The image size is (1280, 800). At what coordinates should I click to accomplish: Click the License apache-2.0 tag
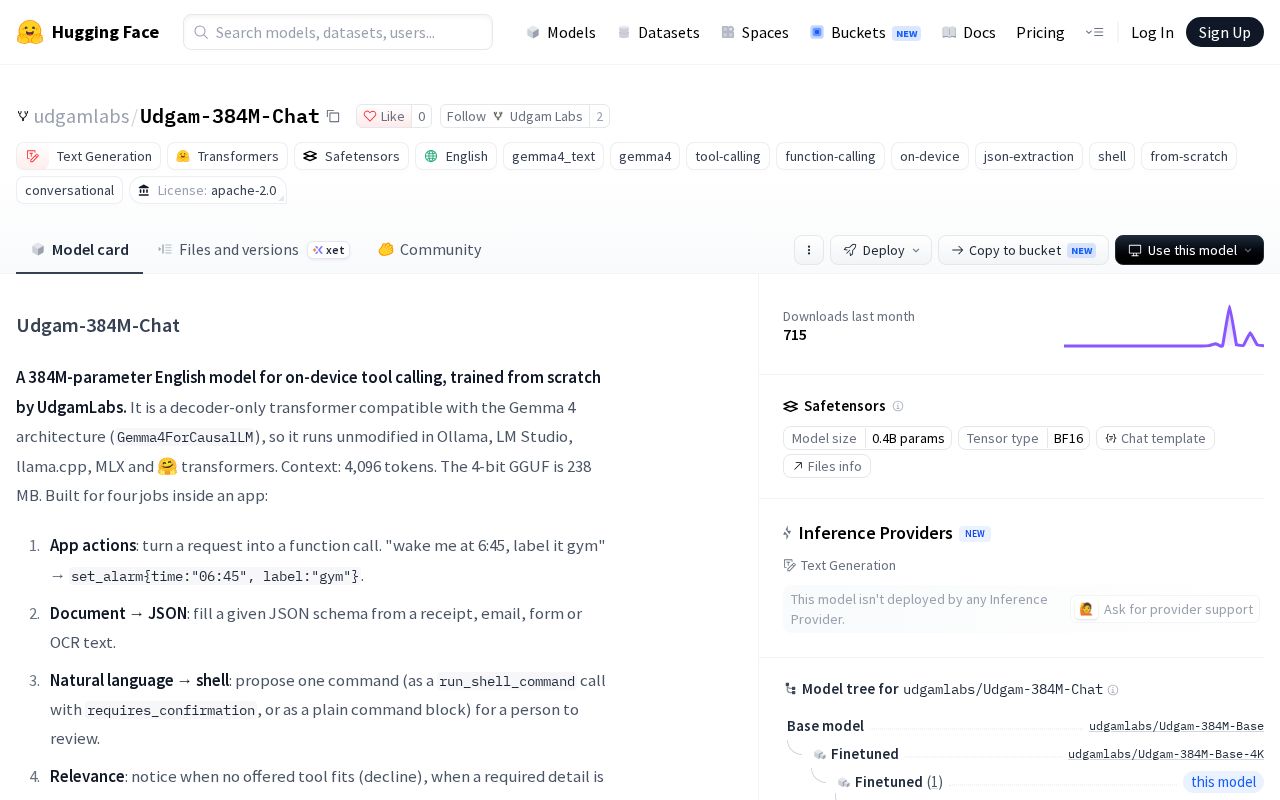tap(208, 190)
